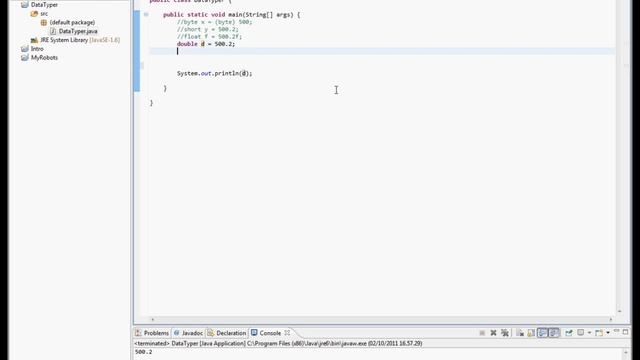
Task: Click Display Selected Console icon
Action: point(580,333)
